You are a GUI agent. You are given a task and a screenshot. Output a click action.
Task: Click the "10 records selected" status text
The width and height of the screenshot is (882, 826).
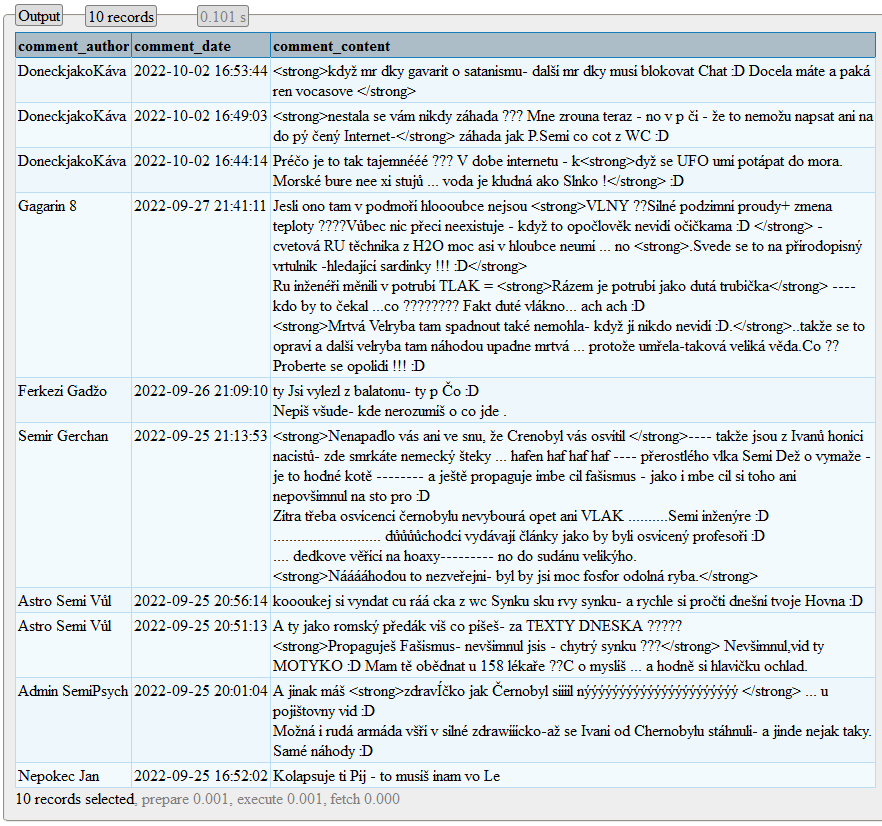click(x=75, y=799)
